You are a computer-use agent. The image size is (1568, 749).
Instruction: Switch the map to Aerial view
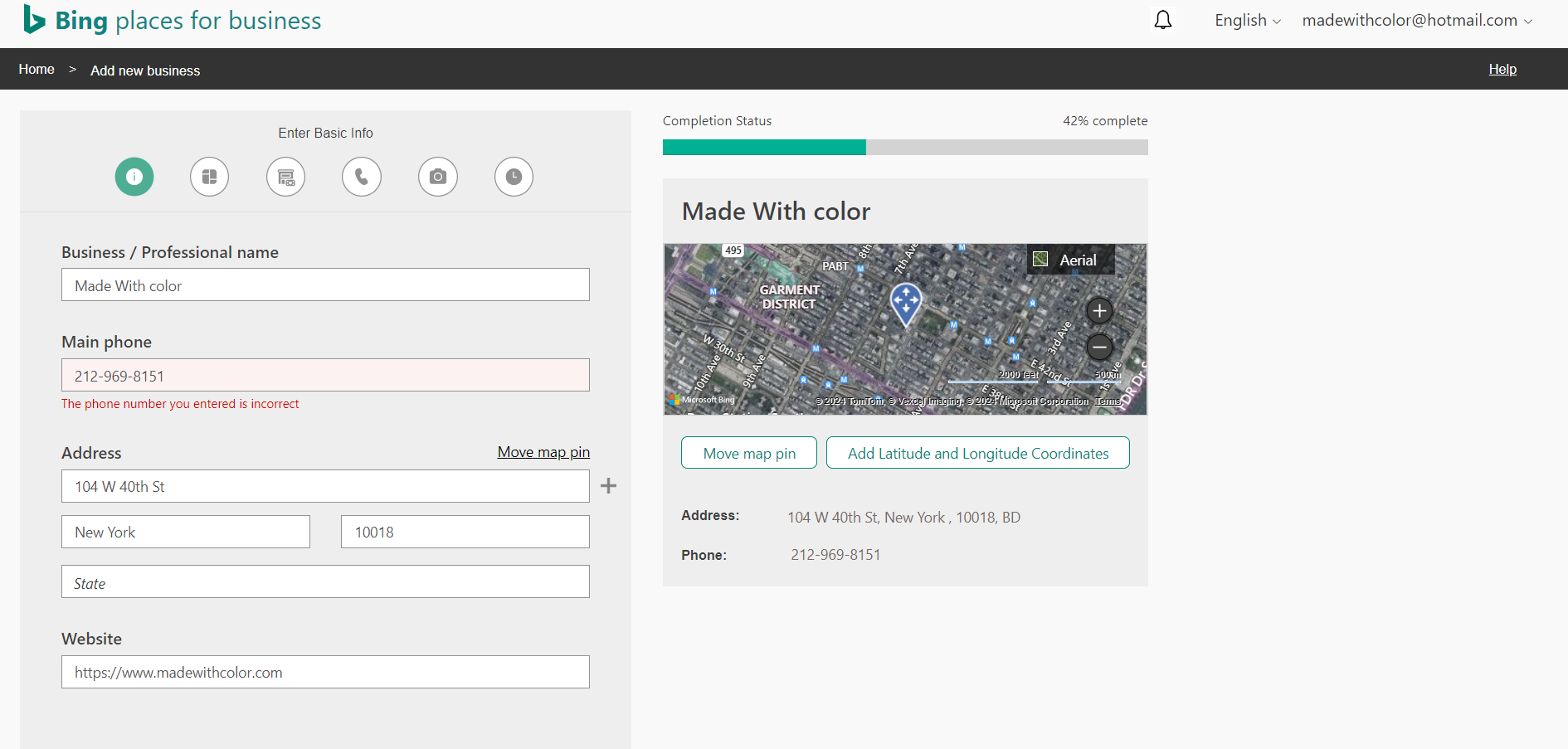(1071, 260)
